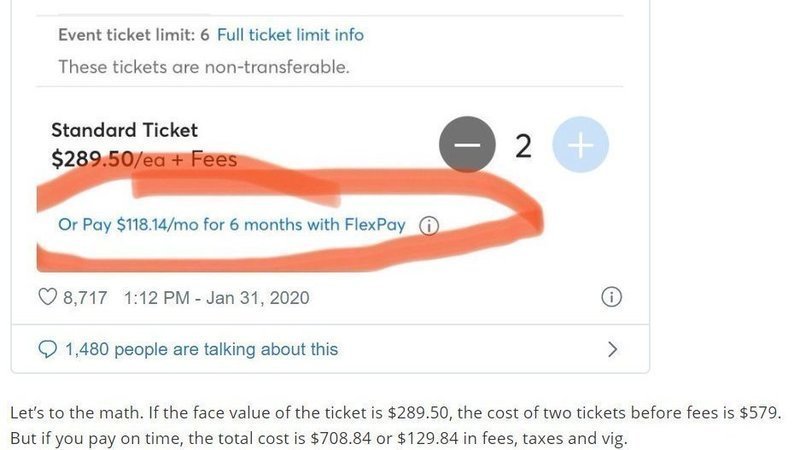Screen dimensions: 800x450
Task: Open the FlexPay info icon
Action: 428,225
